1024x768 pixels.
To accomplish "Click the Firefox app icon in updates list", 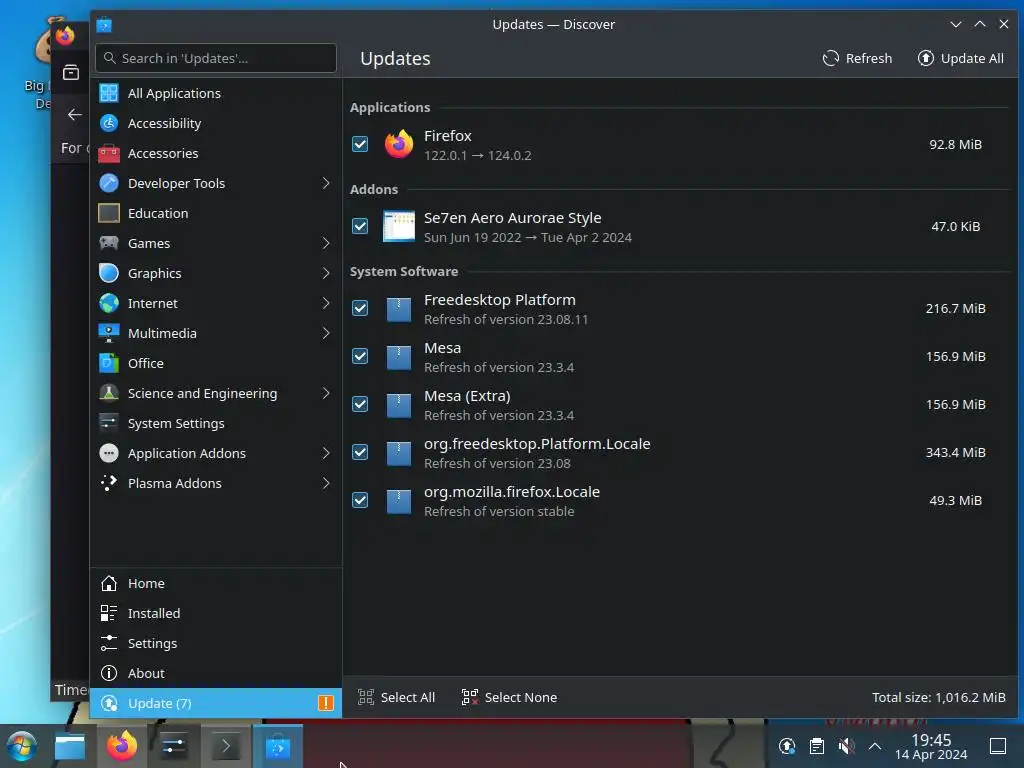I will [x=398, y=144].
